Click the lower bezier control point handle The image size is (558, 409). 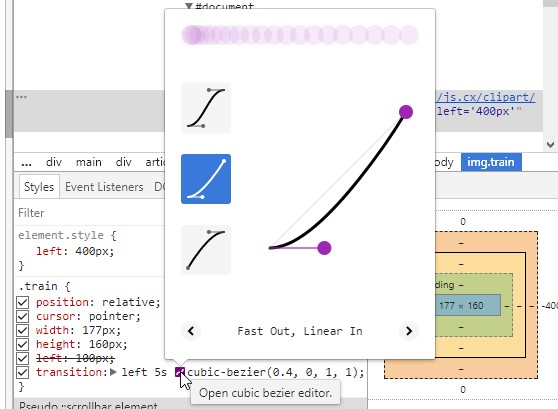[x=324, y=248]
